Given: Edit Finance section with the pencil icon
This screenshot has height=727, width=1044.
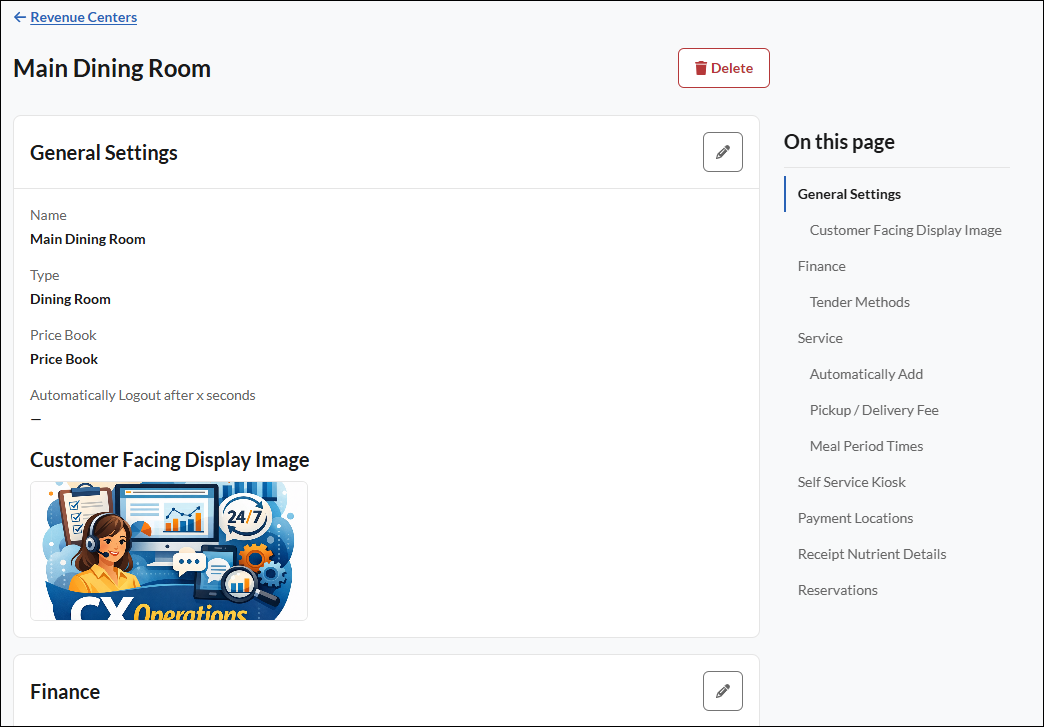Looking at the screenshot, I should tap(723, 691).
